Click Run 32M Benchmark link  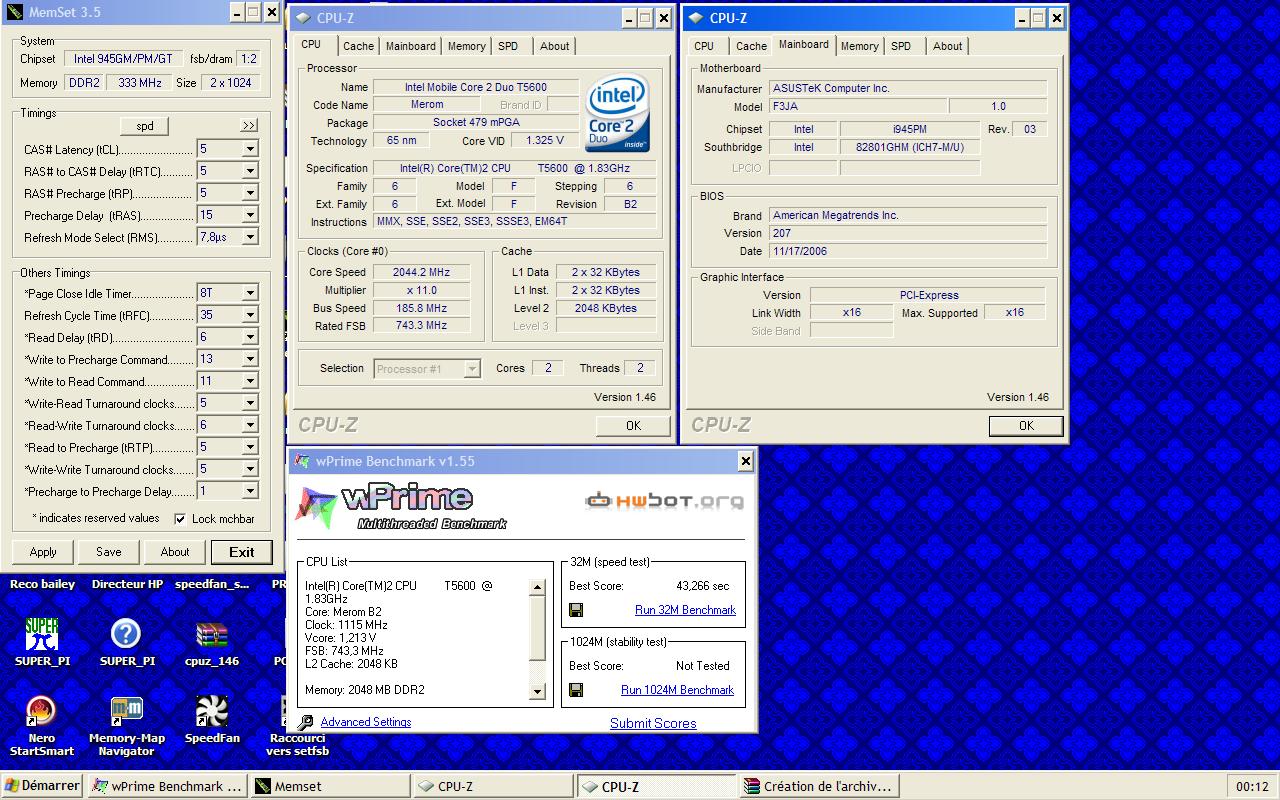(685, 610)
